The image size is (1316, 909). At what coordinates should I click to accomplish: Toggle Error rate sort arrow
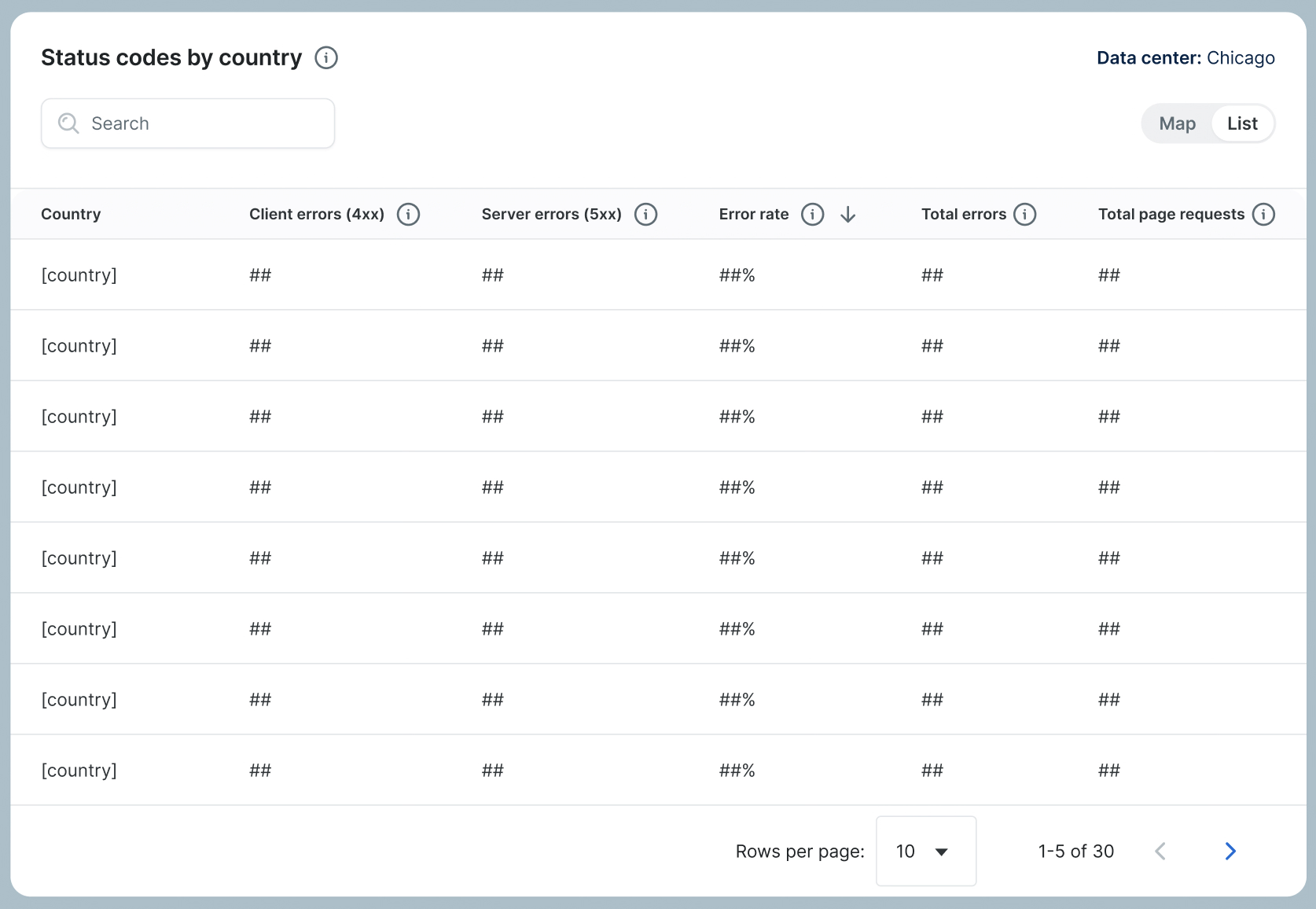(x=847, y=215)
